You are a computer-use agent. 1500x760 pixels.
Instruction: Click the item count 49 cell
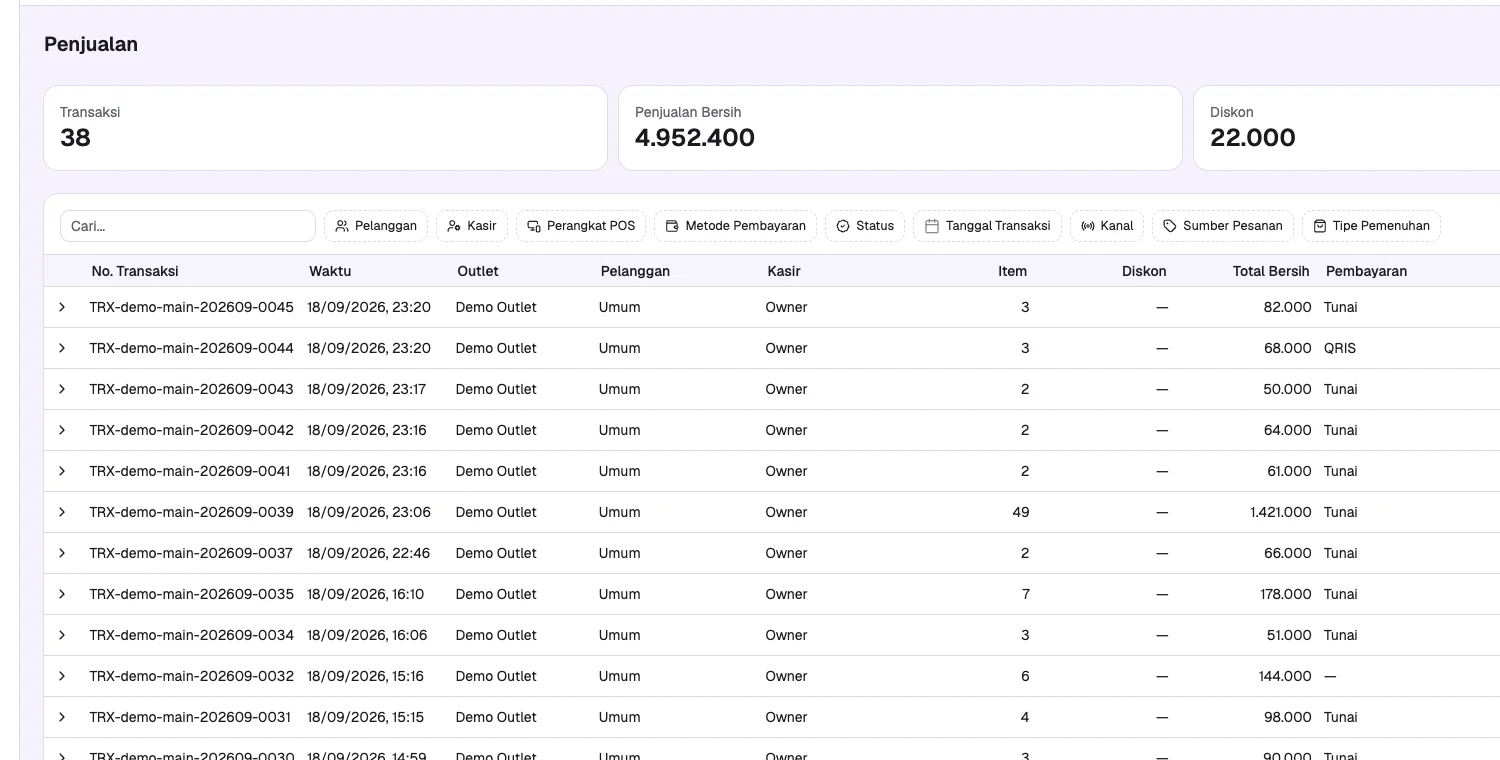(x=1020, y=512)
